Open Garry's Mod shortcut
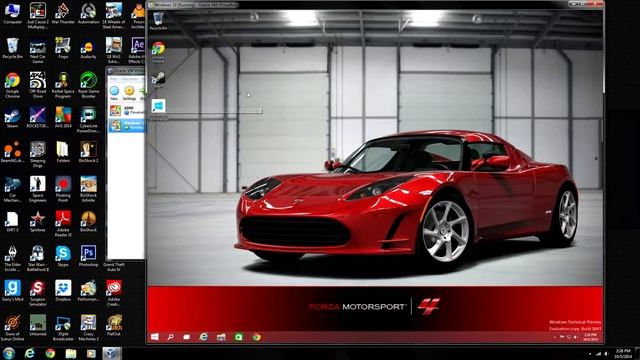The height and width of the screenshot is (360, 640). pyautogui.click(x=12, y=291)
